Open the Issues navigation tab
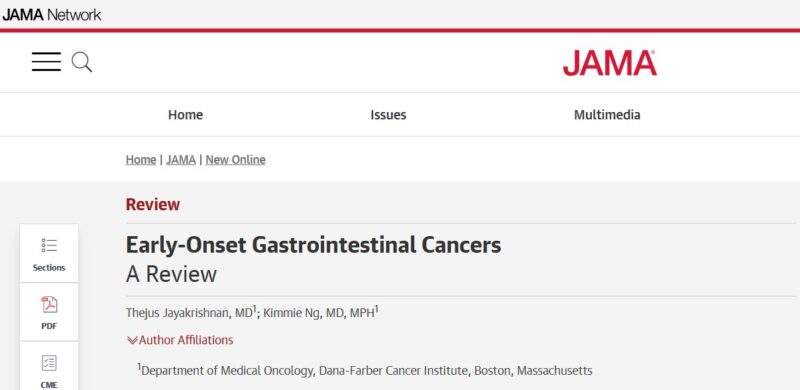This screenshot has width=800, height=390. point(388,115)
